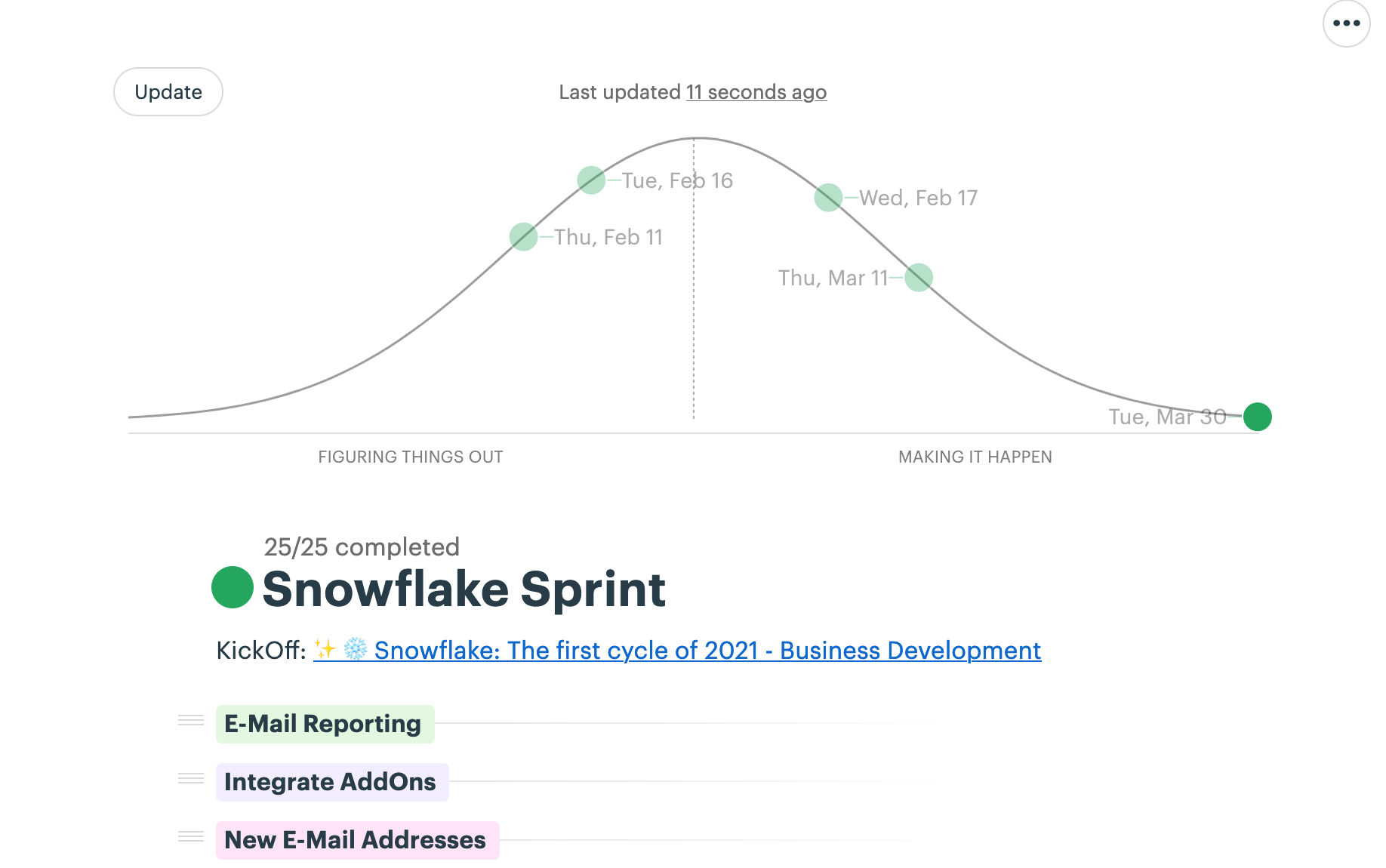
Task: Click the snowflake emoji in the KickOff link
Action: click(356, 649)
